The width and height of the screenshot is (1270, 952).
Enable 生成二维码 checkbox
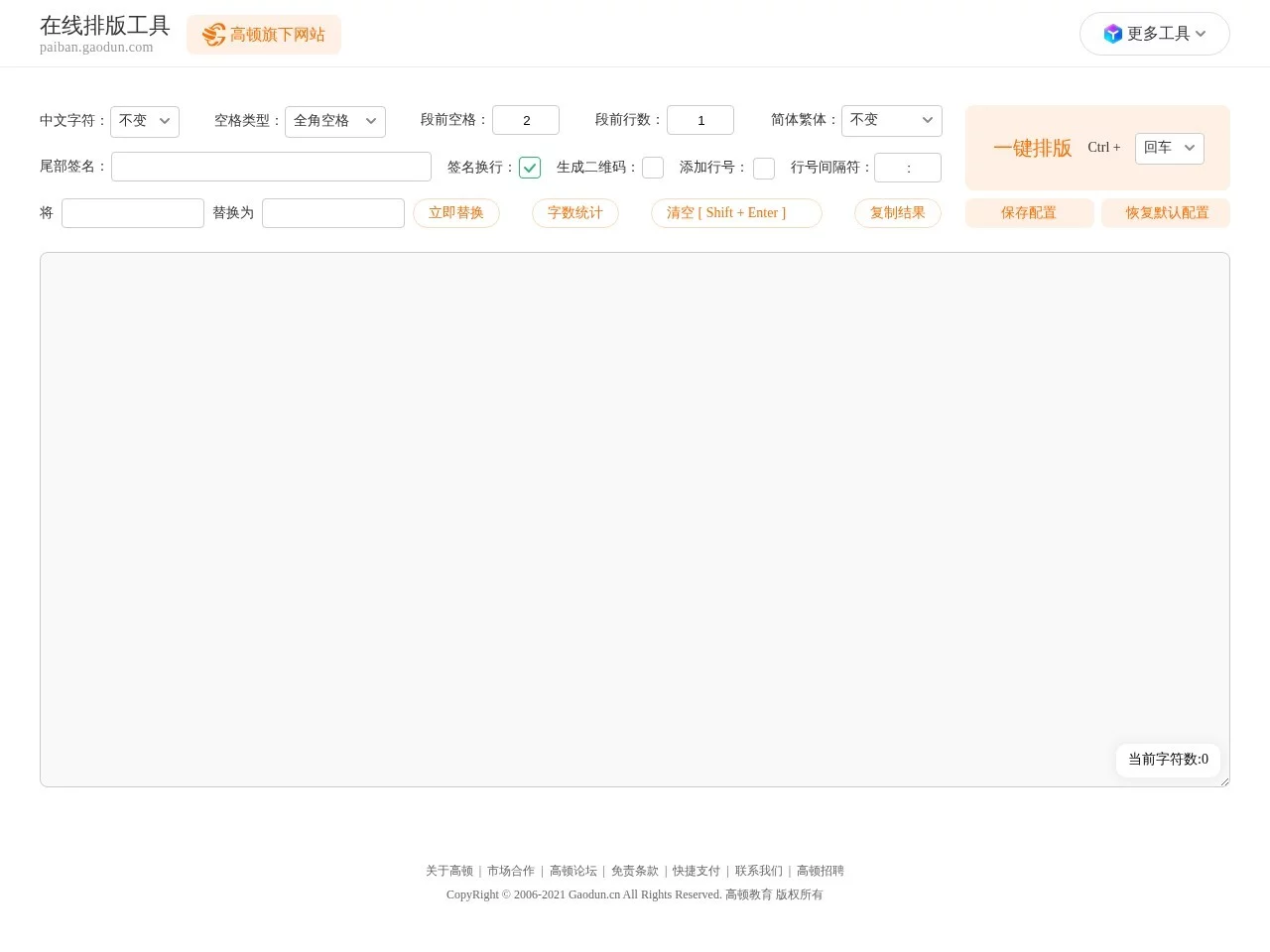653,168
